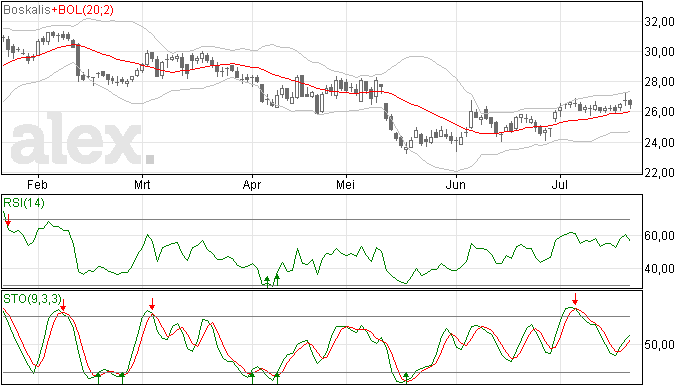Click the 32,00 price axis value
690x387 pixels.
point(659,22)
